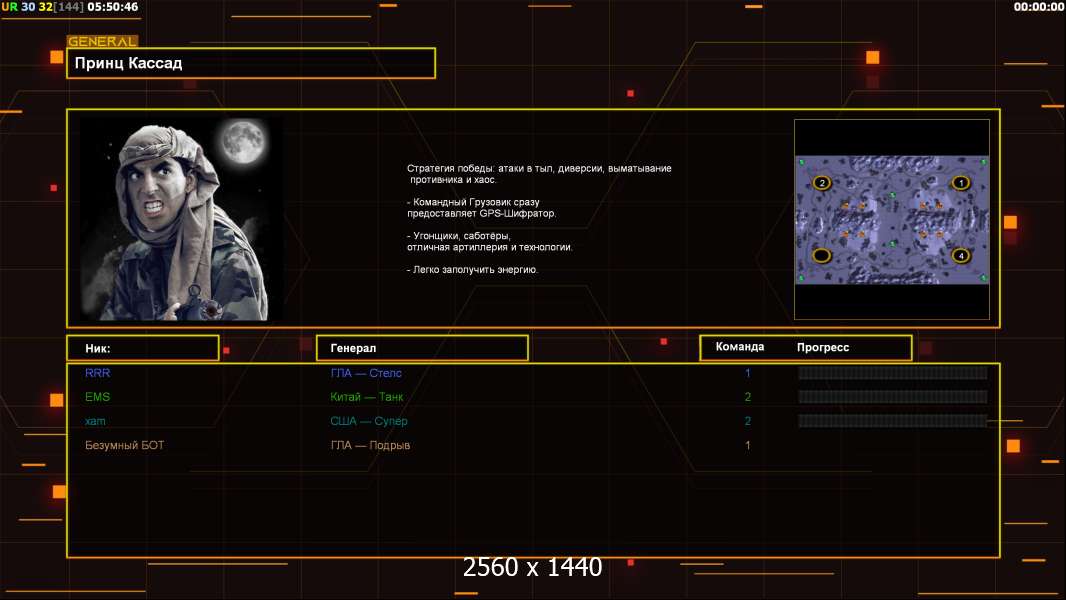Click start position 2 on the minimap
Screen dimensions: 1066x600
point(822,183)
